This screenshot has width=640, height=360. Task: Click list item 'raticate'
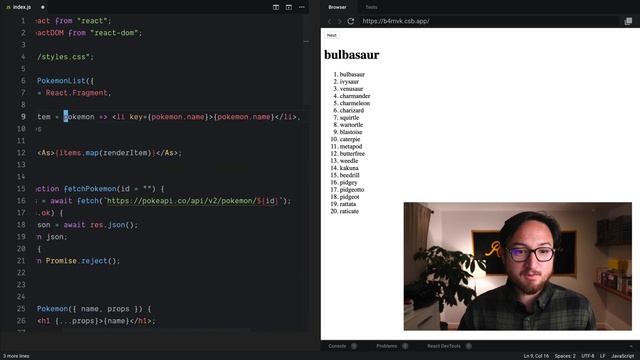tap(349, 211)
